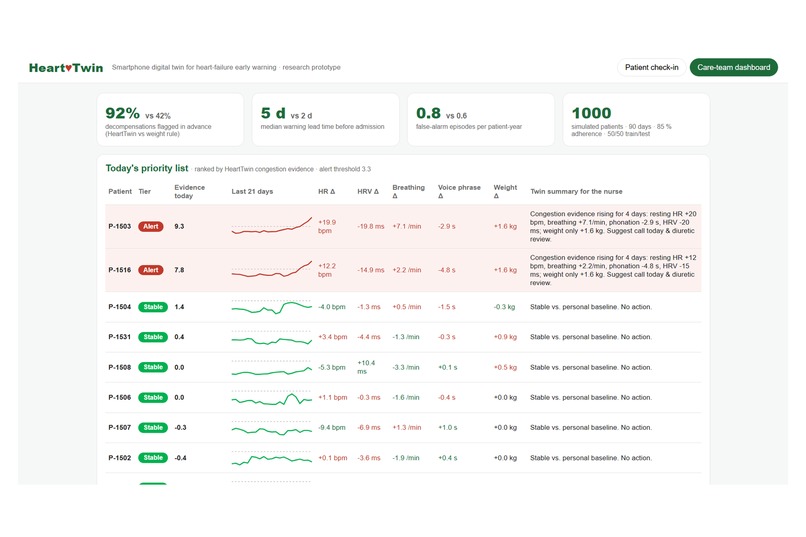Click evidence score 1.4
The image size is (806, 537).
[179, 307]
